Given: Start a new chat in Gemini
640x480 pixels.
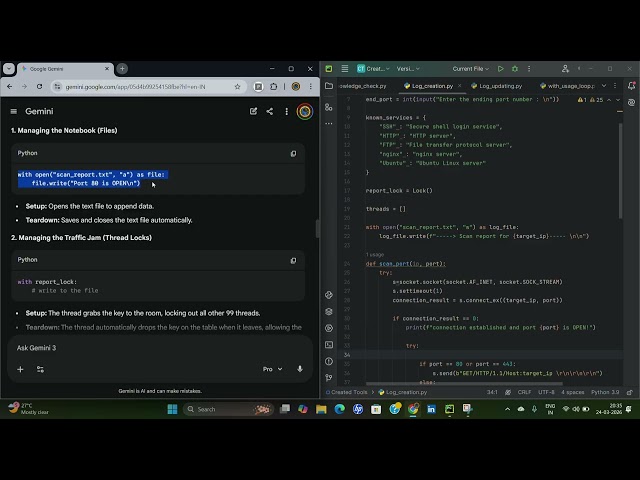Looking at the screenshot, I should pos(253,111).
